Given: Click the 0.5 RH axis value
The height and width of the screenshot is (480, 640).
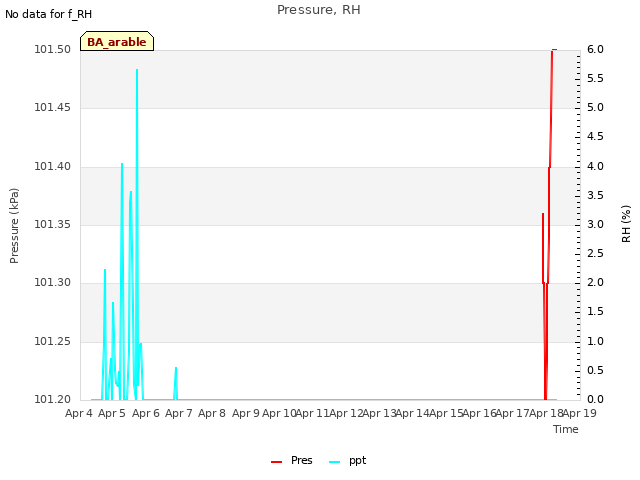Looking at the screenshot, I should 595,370.
